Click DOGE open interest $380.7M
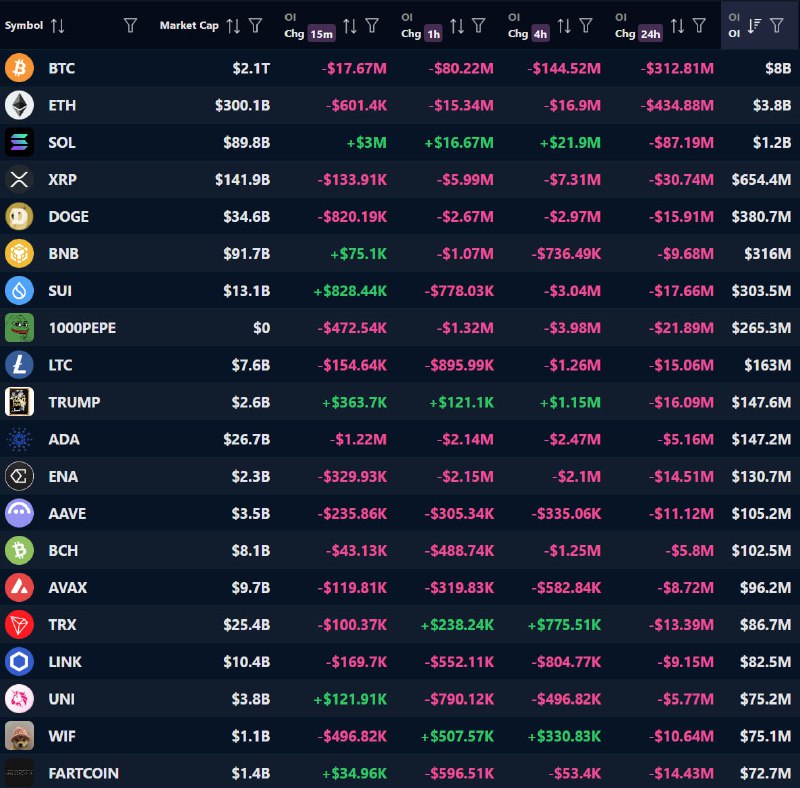 (761, 217)
